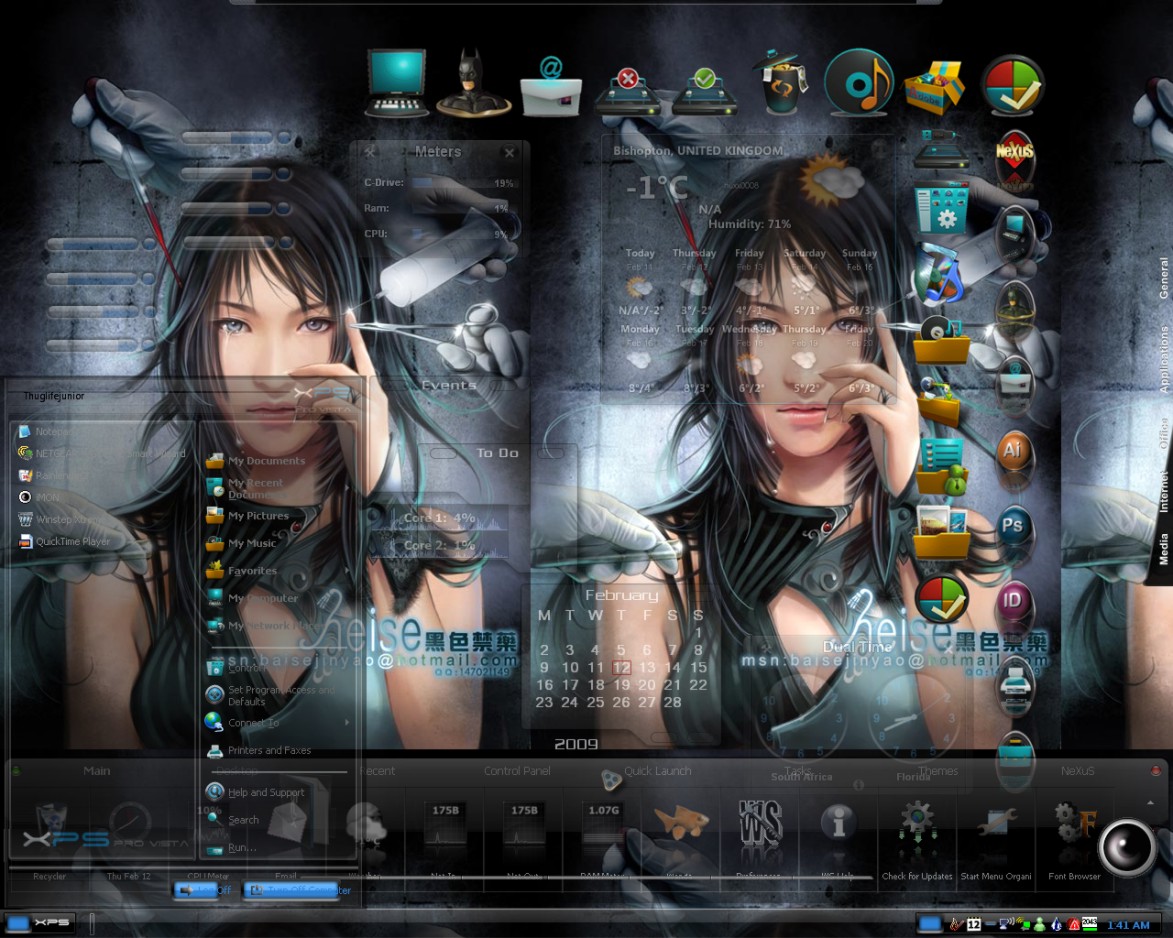Select the Media shelf tab on right edge
1173x938 pixels.
pyautogui.click(x=1163, y=549)
